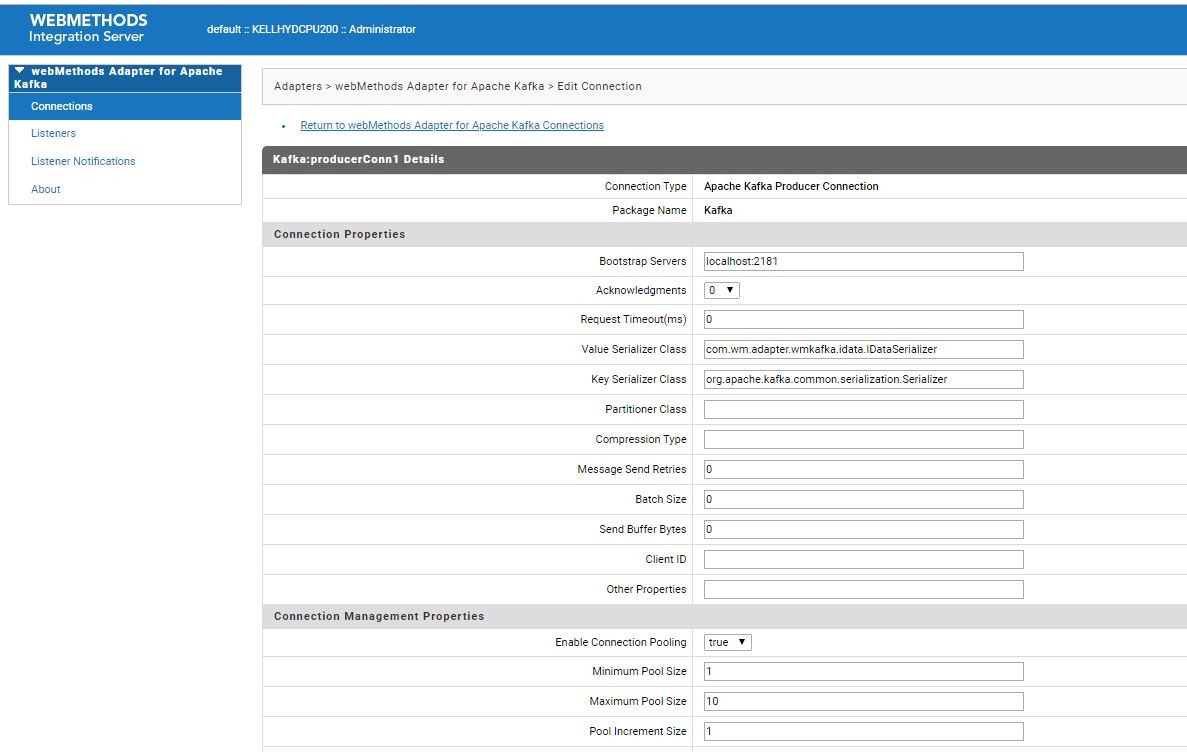
Task: Click the Edit Connection breadcrumb text
Action: (x=600, y=86)
